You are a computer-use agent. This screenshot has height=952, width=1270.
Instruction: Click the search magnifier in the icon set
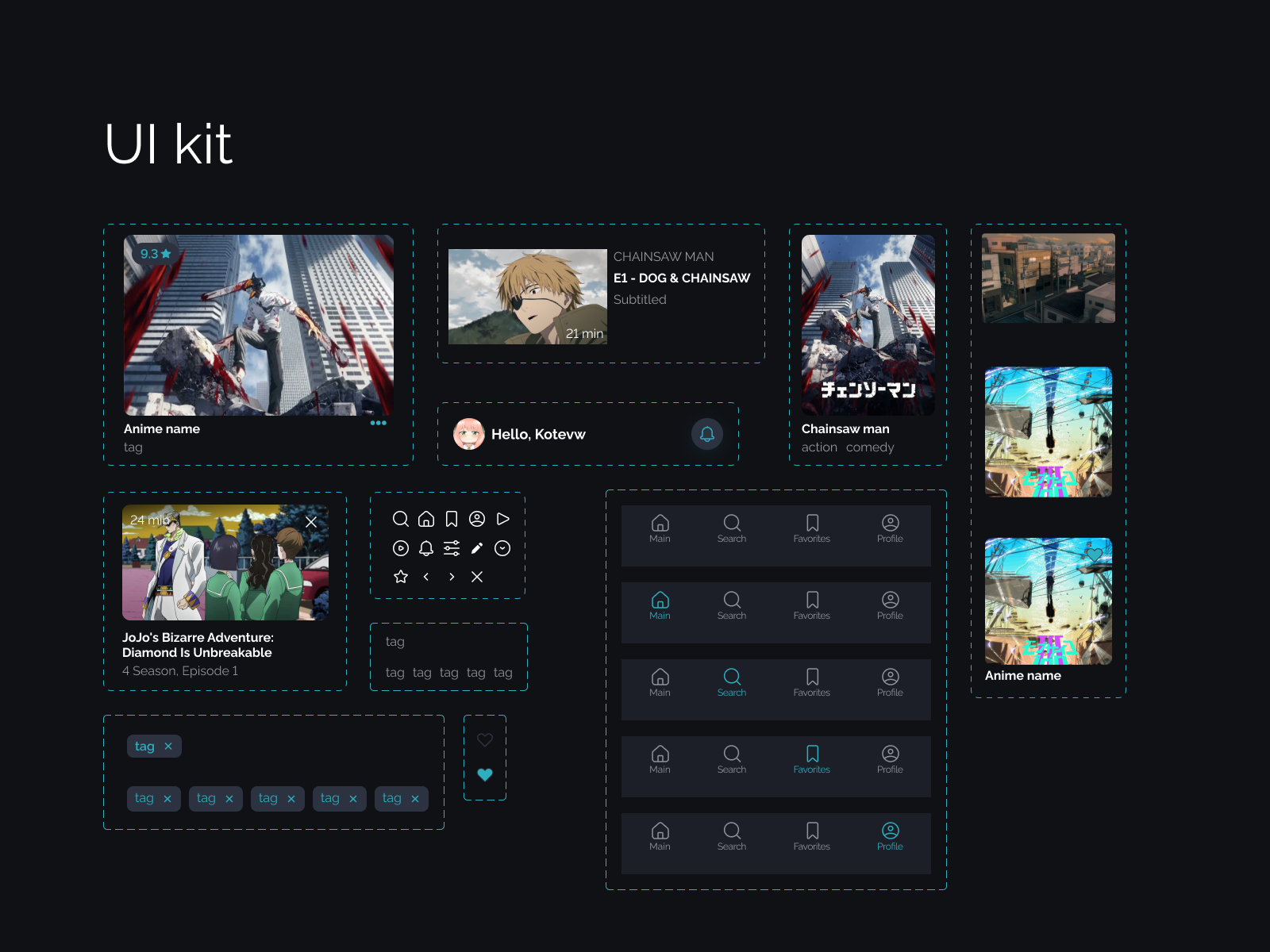401,519
